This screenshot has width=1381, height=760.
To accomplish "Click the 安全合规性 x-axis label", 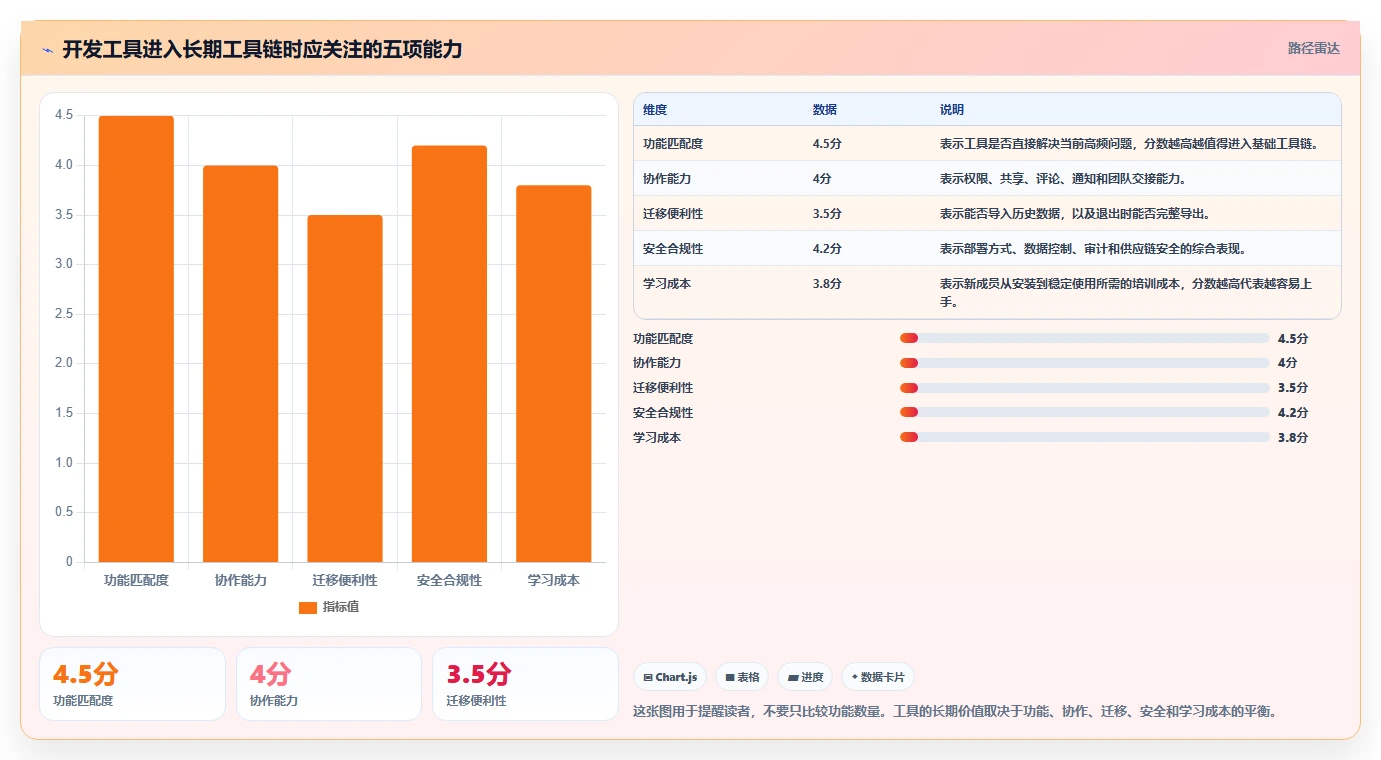I will (449, 580).
